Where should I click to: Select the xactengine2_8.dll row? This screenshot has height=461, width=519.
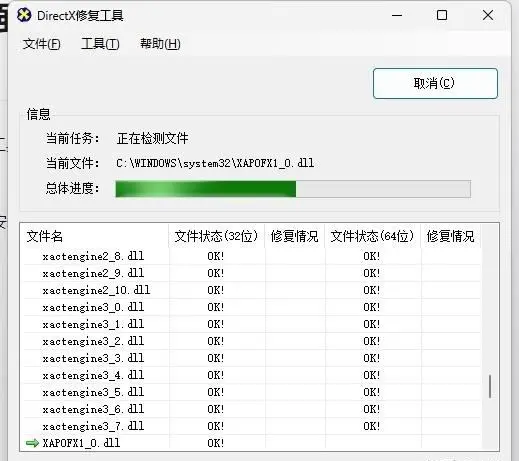252,256
